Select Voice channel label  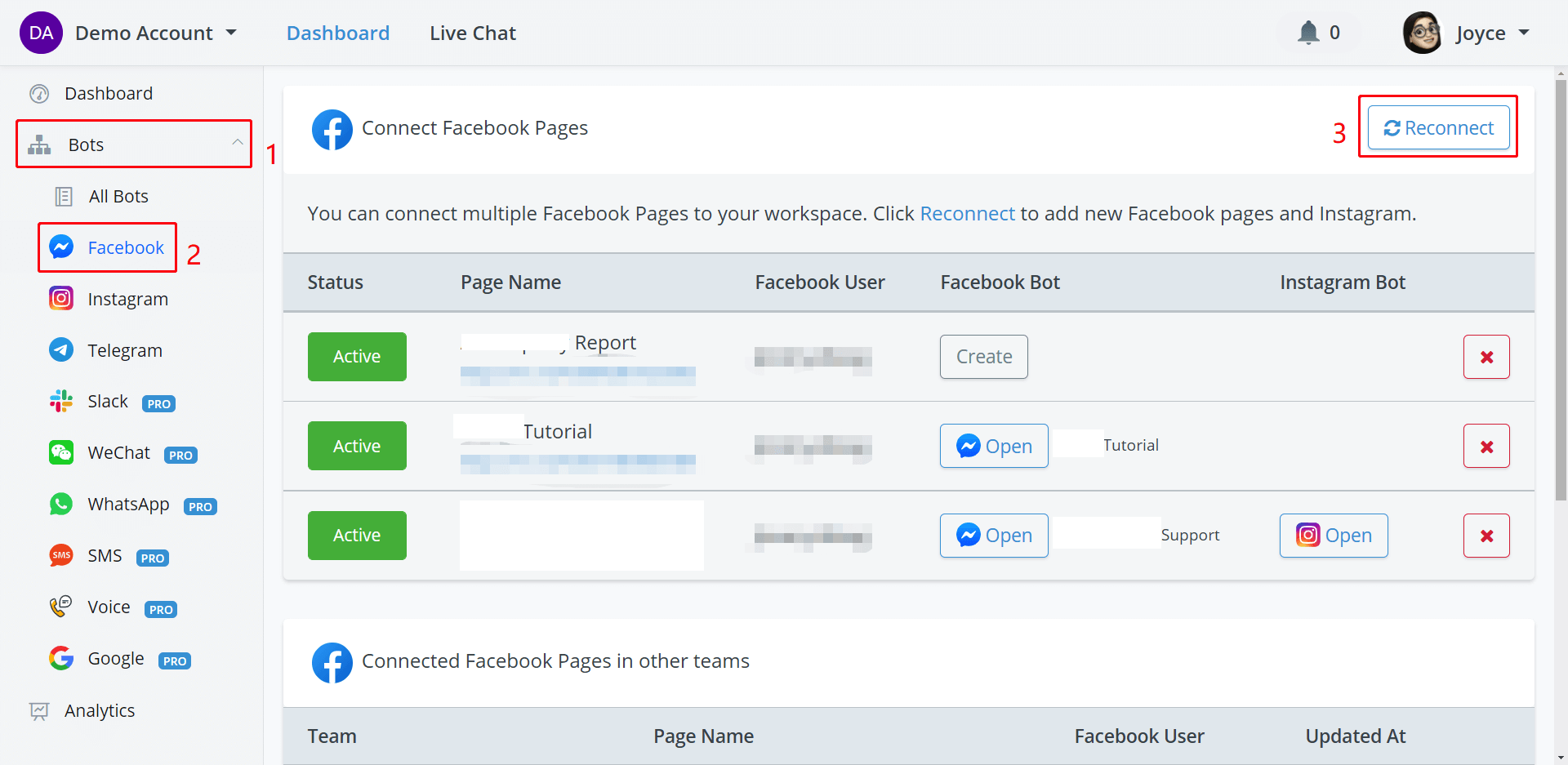109,607
